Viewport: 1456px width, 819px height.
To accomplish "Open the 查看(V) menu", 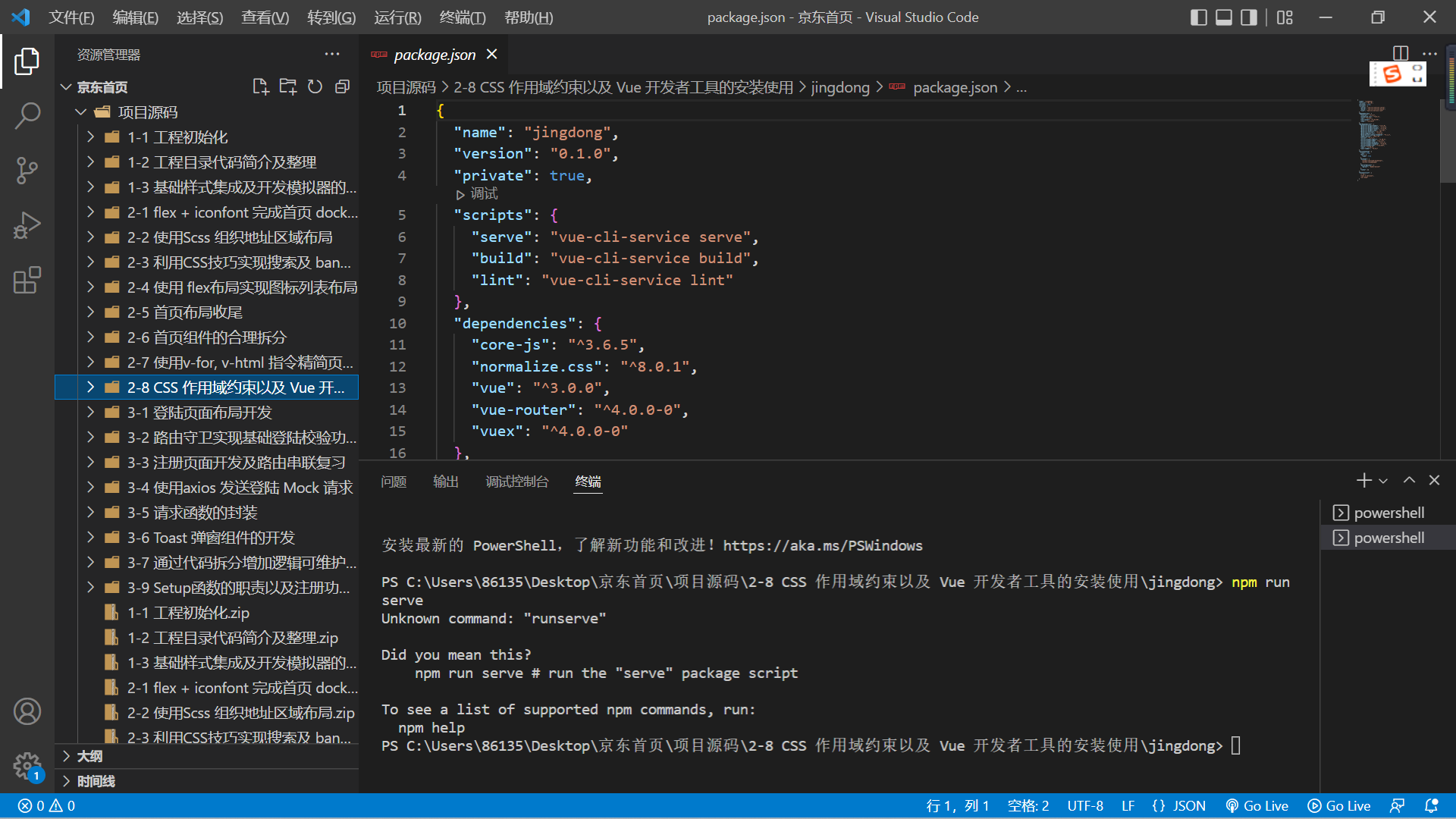I will tap(265, 17).
